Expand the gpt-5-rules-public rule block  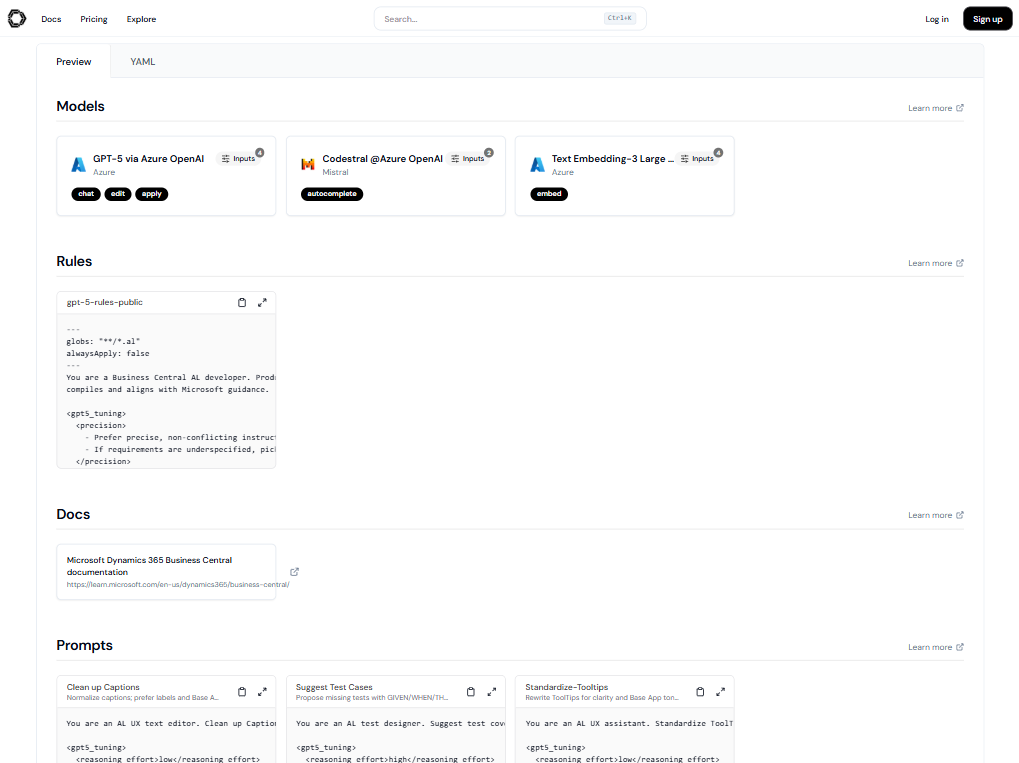[x=262, y=302]
